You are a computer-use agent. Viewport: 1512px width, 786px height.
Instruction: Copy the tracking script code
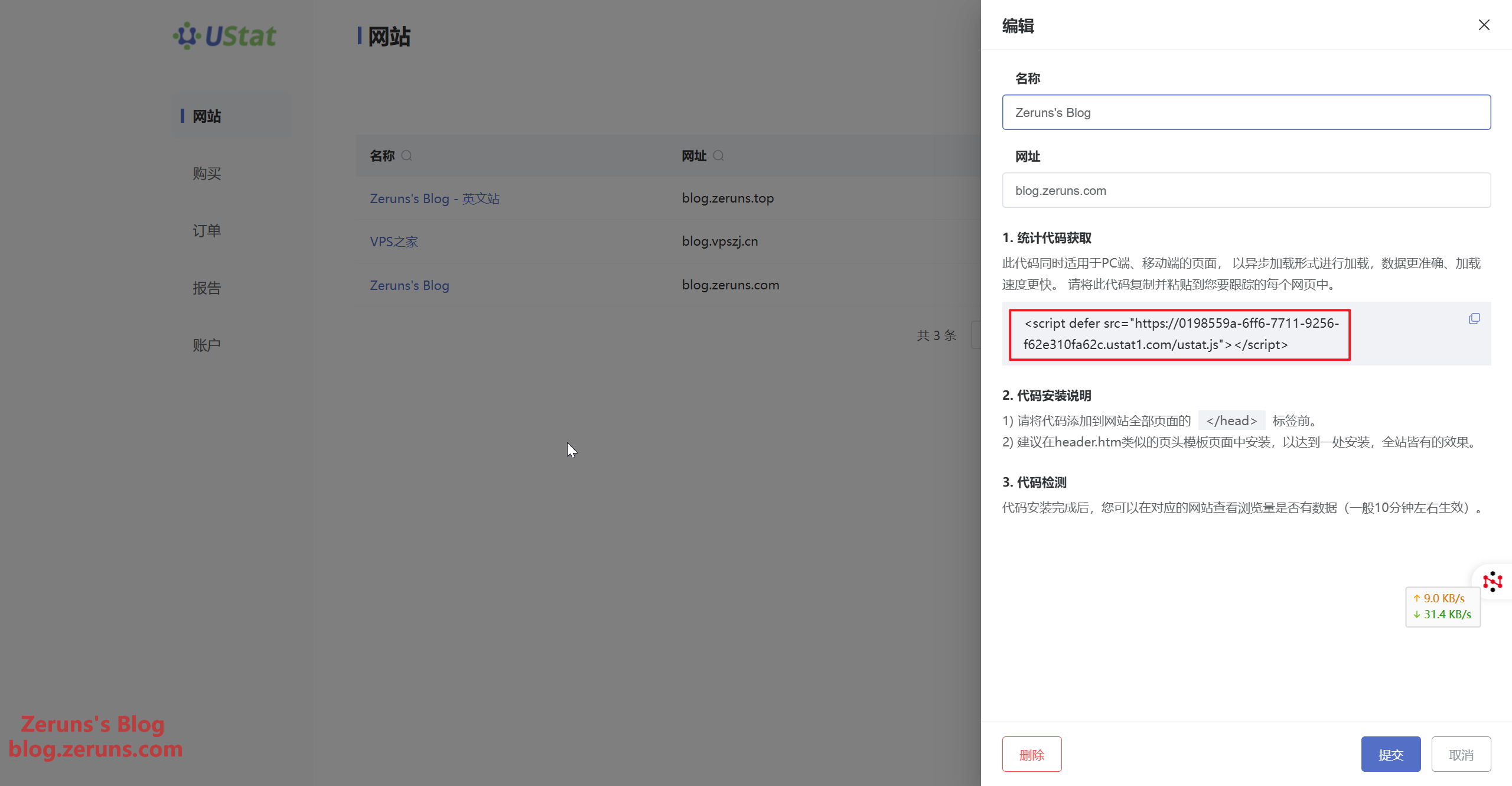[x=1474, y=319]
